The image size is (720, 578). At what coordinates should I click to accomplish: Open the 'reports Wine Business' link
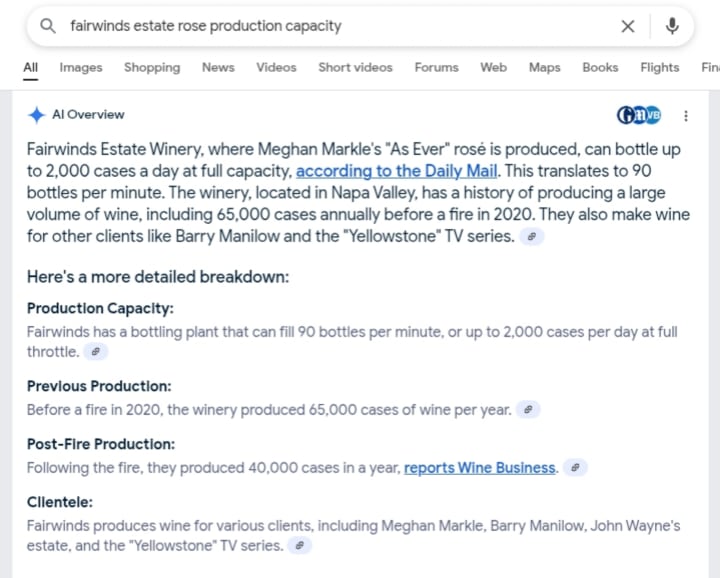click(x=479, y=468)
